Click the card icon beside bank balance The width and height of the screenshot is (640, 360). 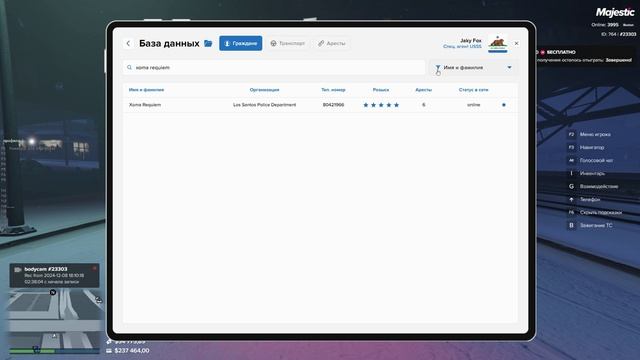click(x=109, y=351)
